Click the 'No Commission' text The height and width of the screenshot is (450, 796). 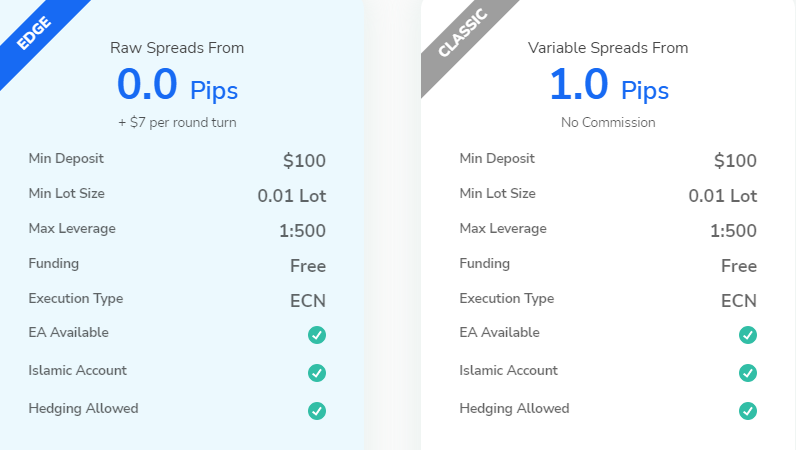(608, 122)
